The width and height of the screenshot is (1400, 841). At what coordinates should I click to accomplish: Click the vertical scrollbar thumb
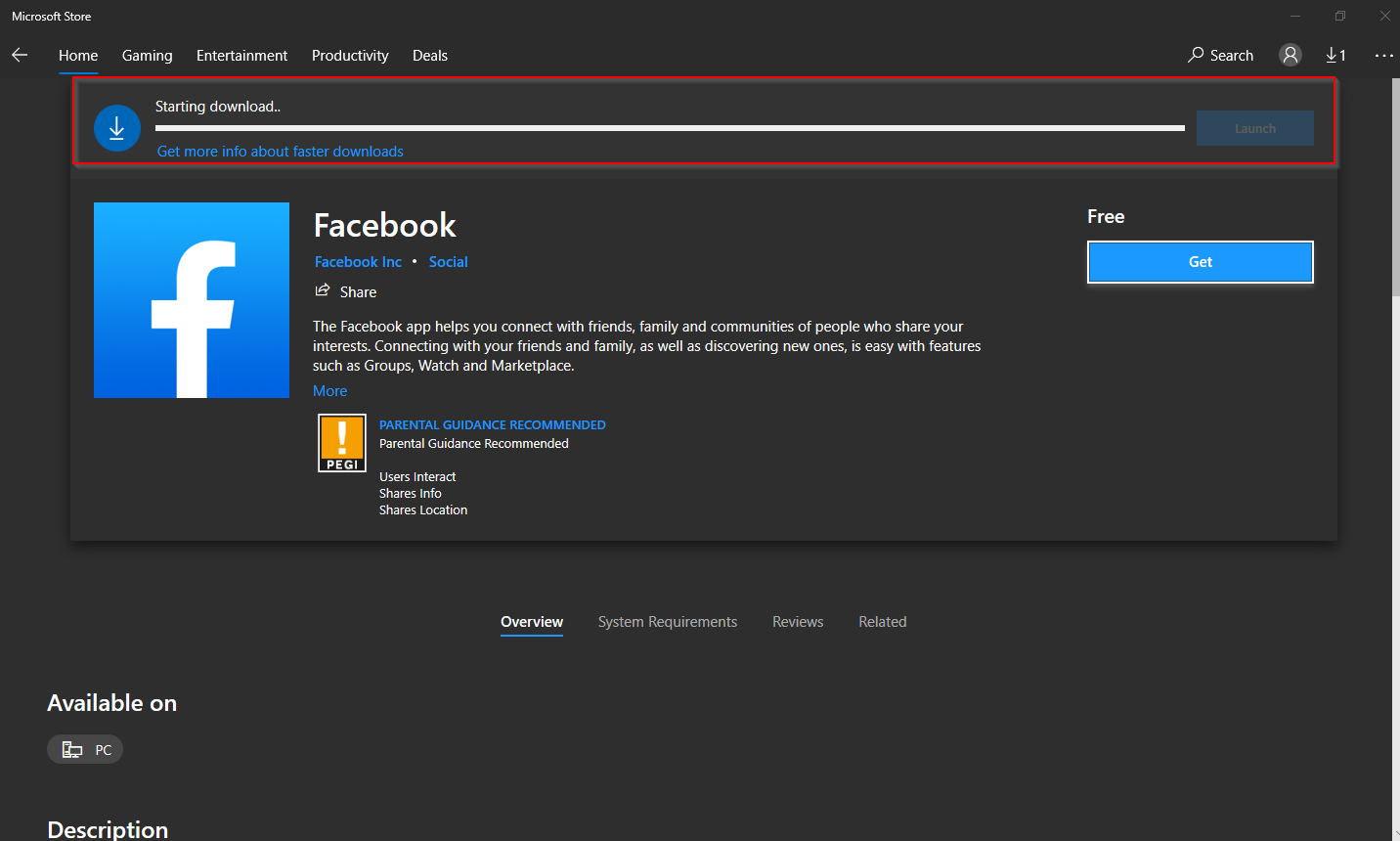1396,186
